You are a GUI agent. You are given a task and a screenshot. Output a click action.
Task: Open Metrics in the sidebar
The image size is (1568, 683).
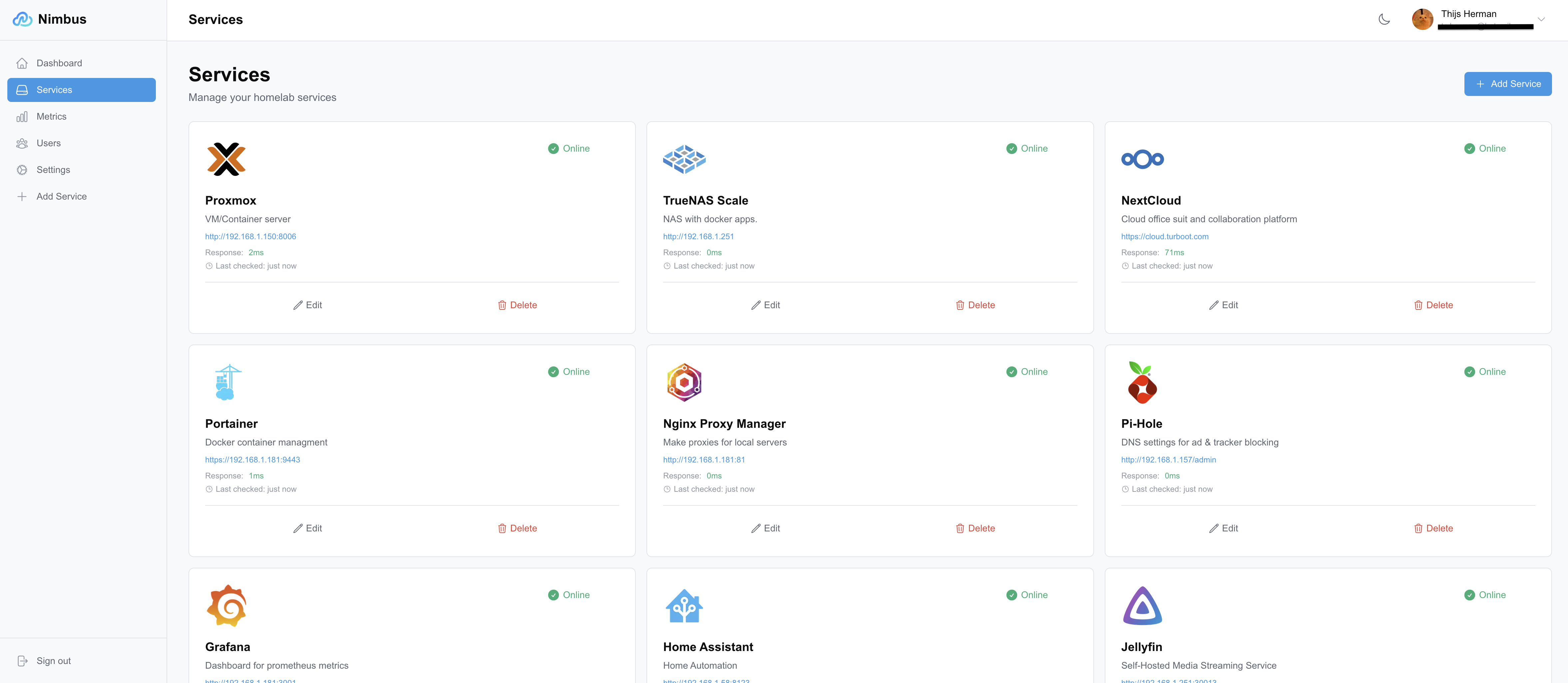tap(51, 116)
